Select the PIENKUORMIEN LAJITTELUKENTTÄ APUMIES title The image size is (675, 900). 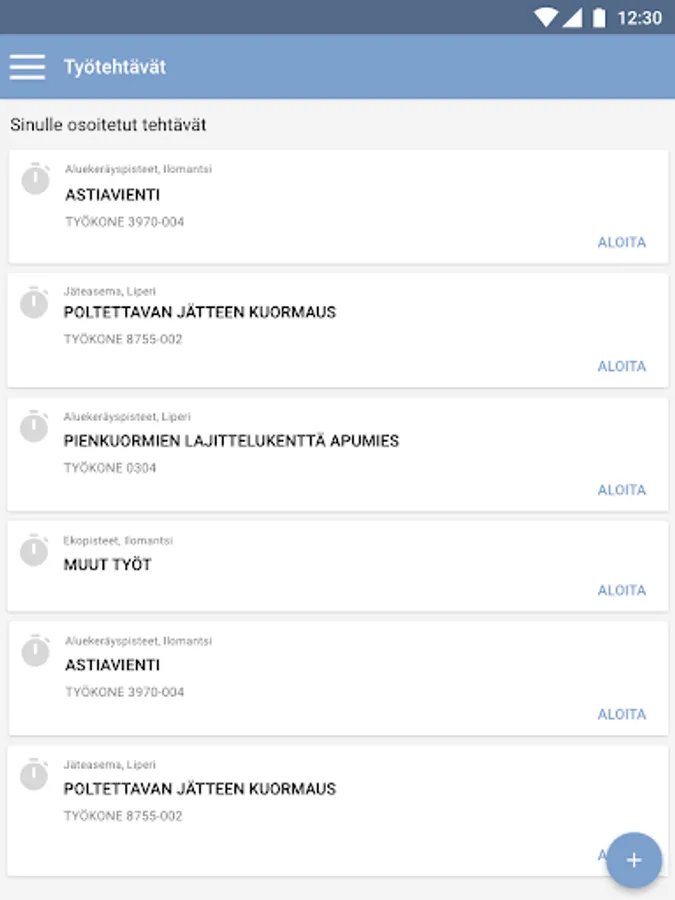coord(231,441)
